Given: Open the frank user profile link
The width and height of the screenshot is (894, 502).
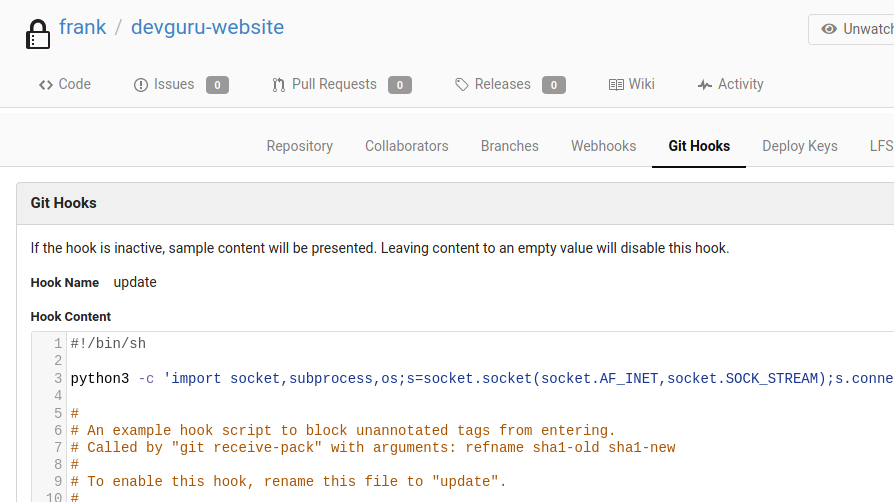Looking at the screenshot, I should [82, 27].
